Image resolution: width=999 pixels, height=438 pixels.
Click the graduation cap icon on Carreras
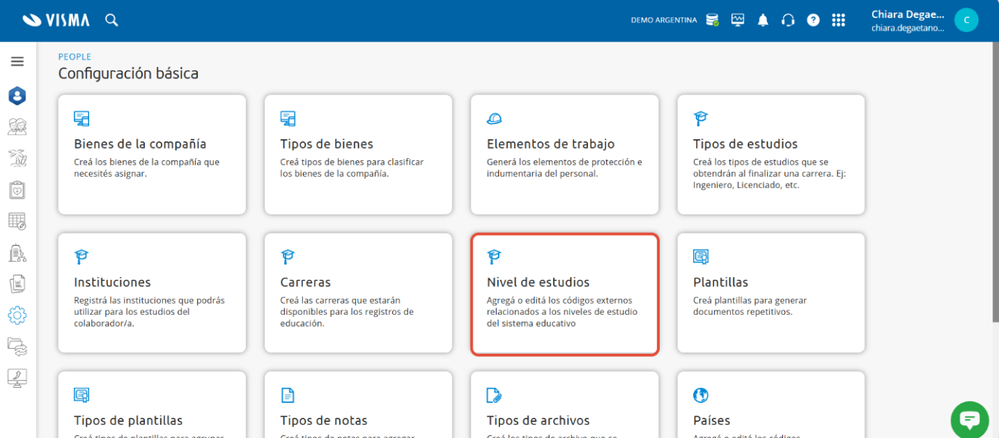(288, 256)
